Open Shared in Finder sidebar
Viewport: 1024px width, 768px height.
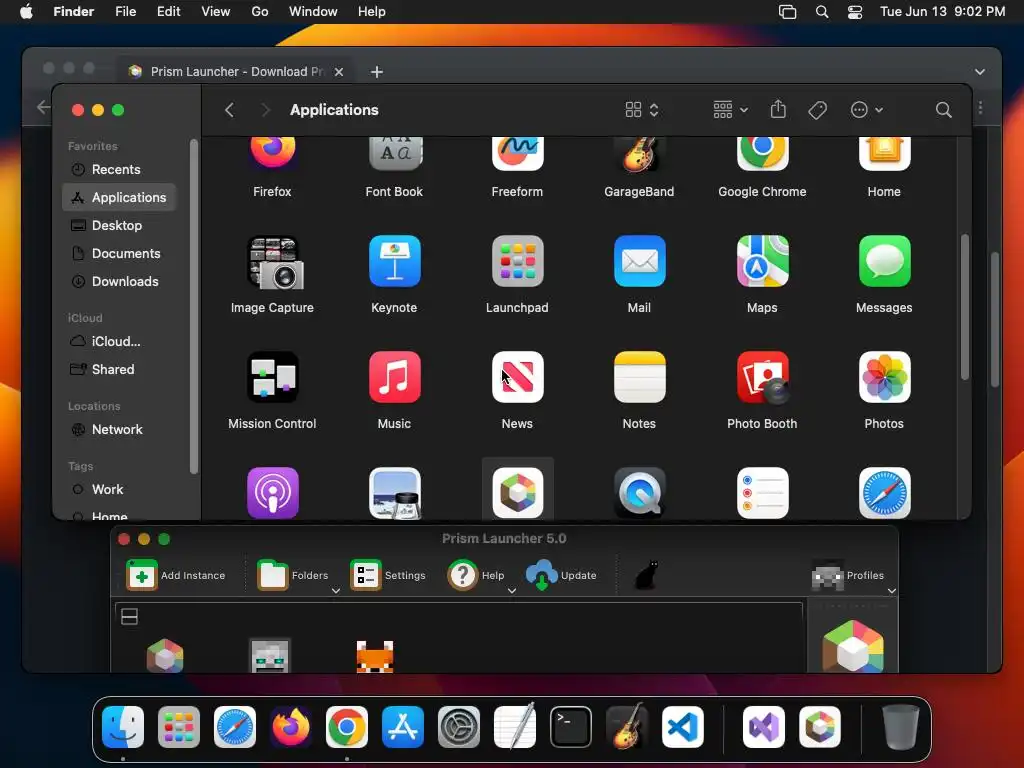pyautogui.click(x=119, y=370)
